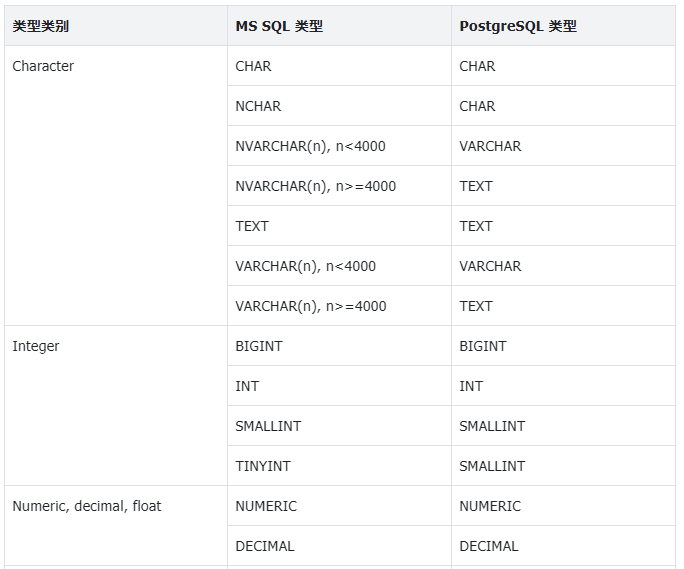Select the Character category cell

[43, 66]
